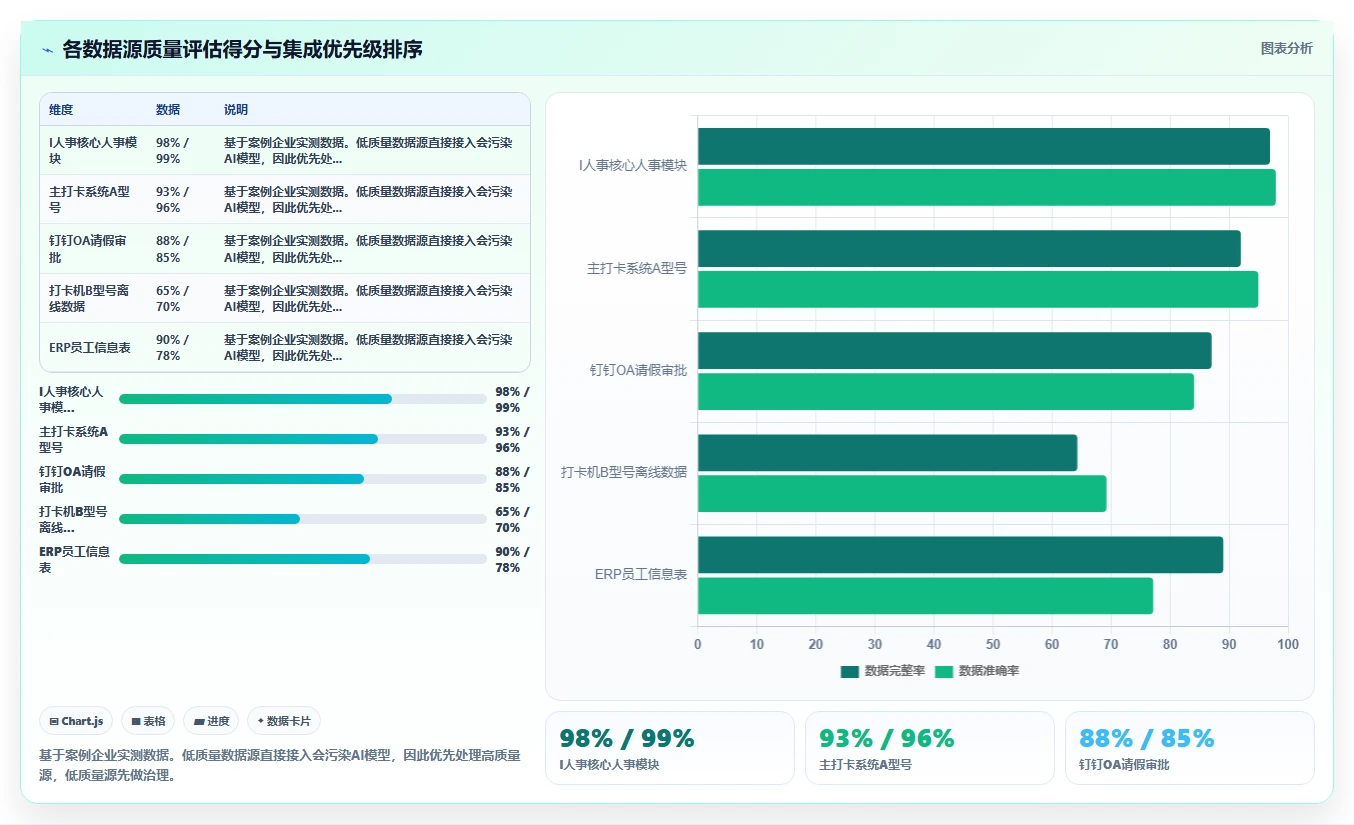The height and width of the screenshot is (825, 1354).
Task: Click the footer note starting 基于案例企业实测数据
Action: point(280,765)
